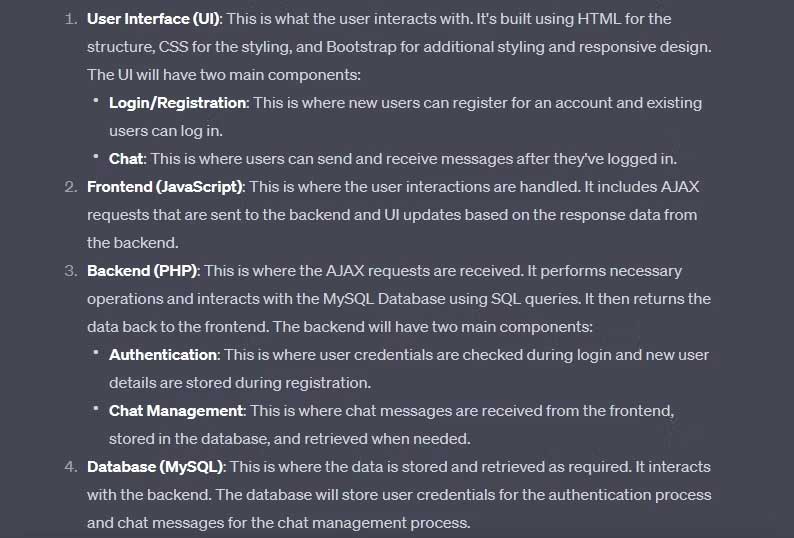Click the bold "Authentication" label
The height and width of the screenshot is (538, 794).
(163, 354)
